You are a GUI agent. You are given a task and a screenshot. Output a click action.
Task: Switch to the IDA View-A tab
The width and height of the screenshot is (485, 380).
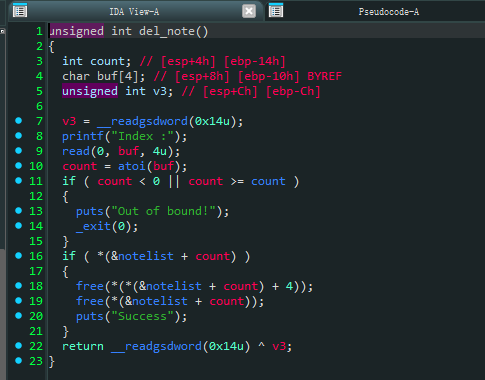tap(134, 11)
